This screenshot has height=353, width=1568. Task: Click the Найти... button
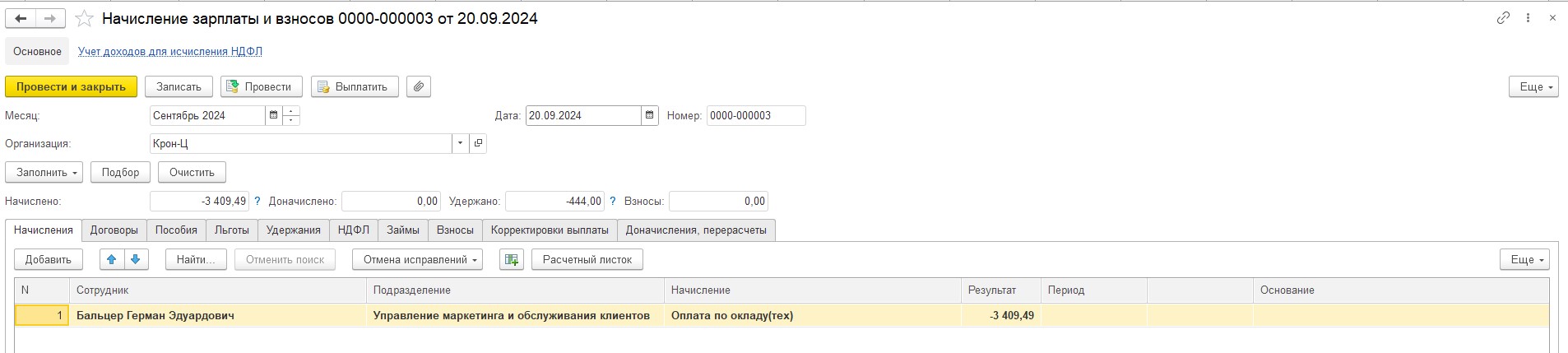pos(196,259)
